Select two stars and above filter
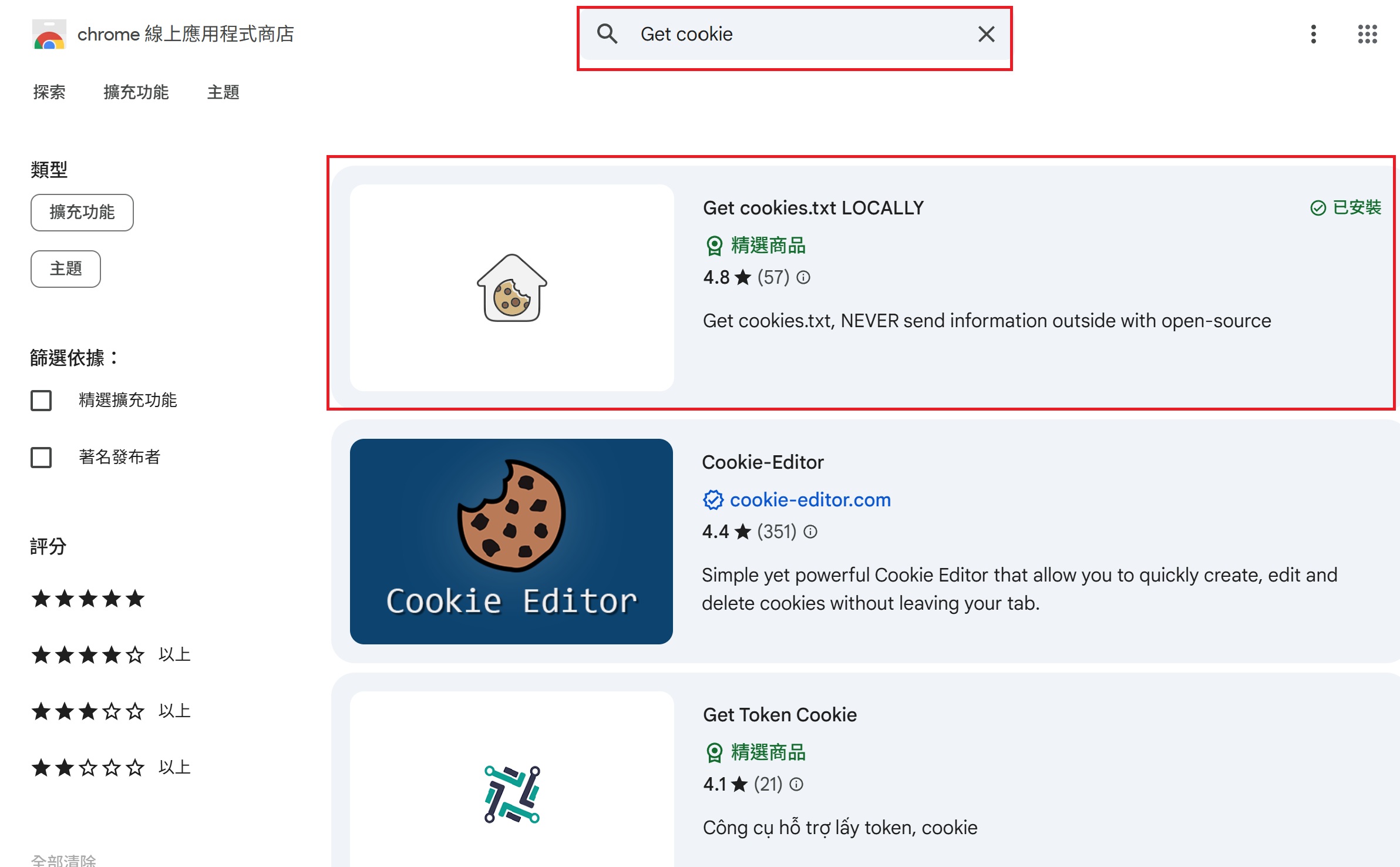Viewport: 1400px width, 867px height. pyautogui.click(x=111, y=767)
